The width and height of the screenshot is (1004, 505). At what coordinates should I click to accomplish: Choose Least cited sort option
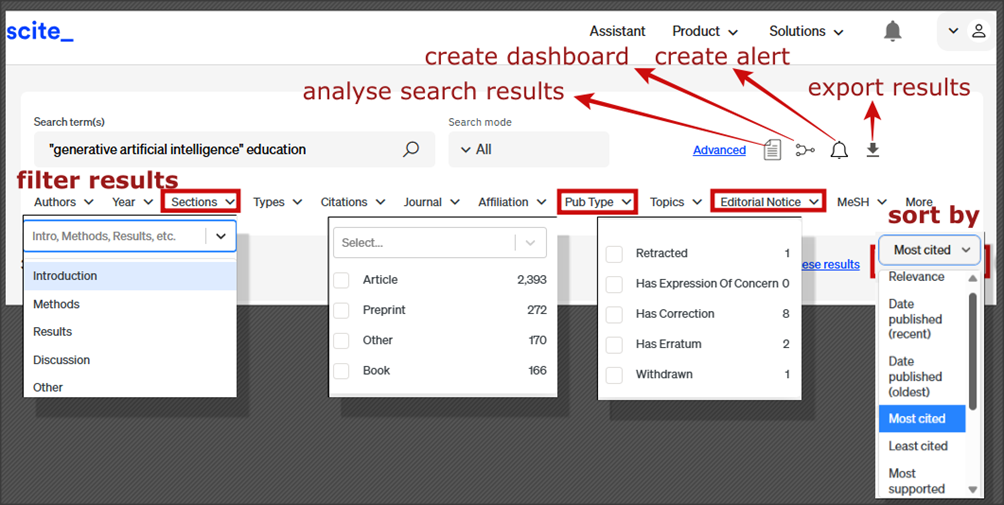(x=917, y=446)
